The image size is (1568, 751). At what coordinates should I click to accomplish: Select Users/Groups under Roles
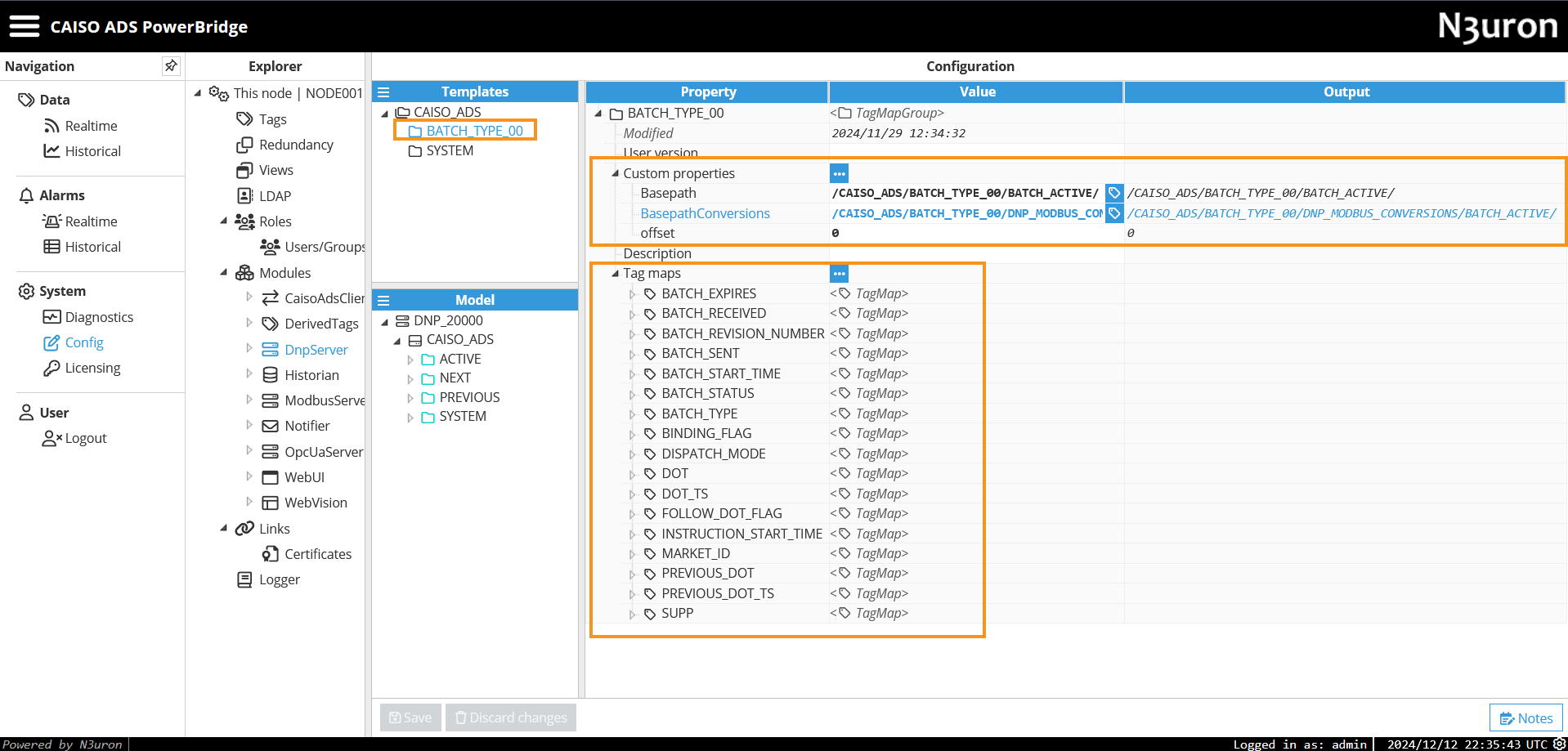coord(324,247)
